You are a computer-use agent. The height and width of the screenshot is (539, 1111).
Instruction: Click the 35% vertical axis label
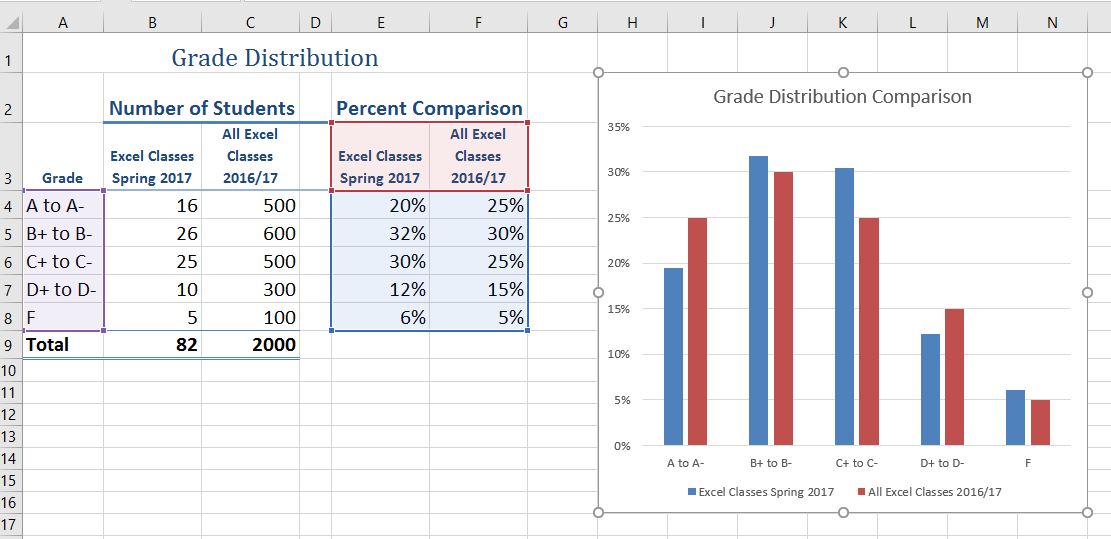coord(619,127)
